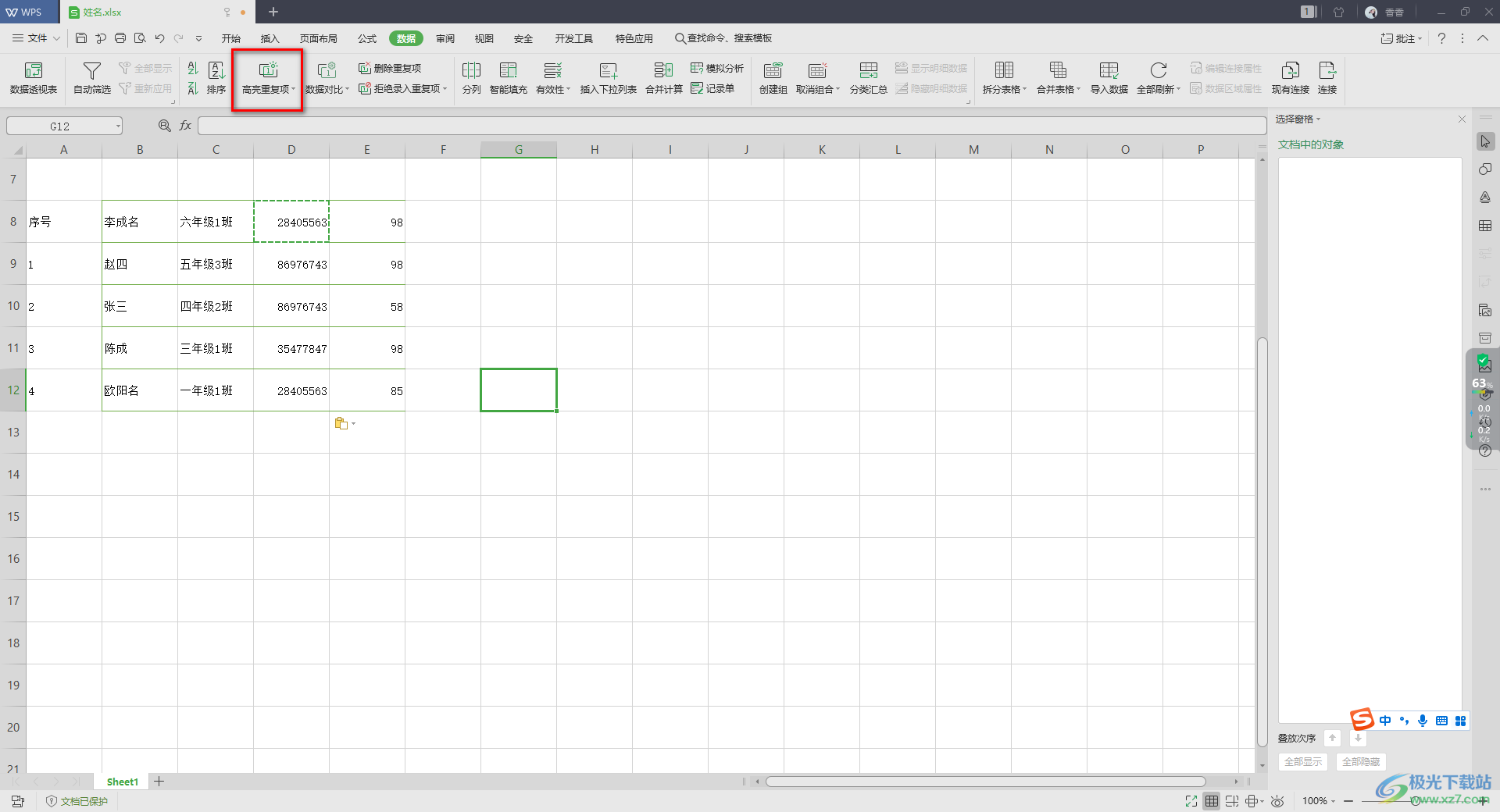This screenshot has width=1500, height=812.
Task: Open the File (文件) menu
Action: point(36,37)
